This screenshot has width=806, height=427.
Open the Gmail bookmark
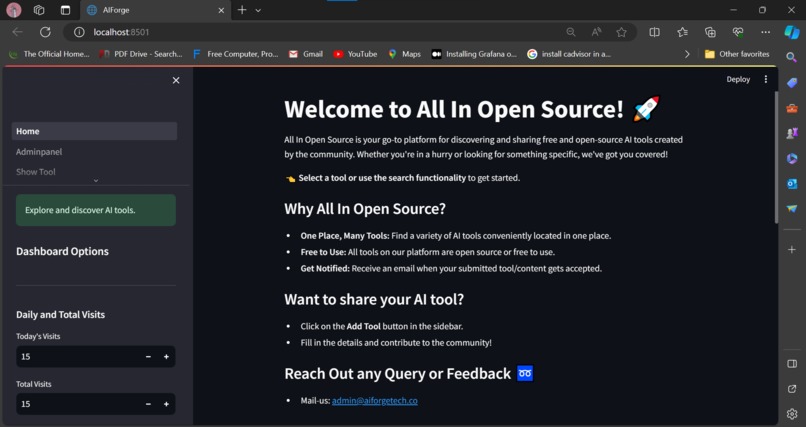[305, 54]
